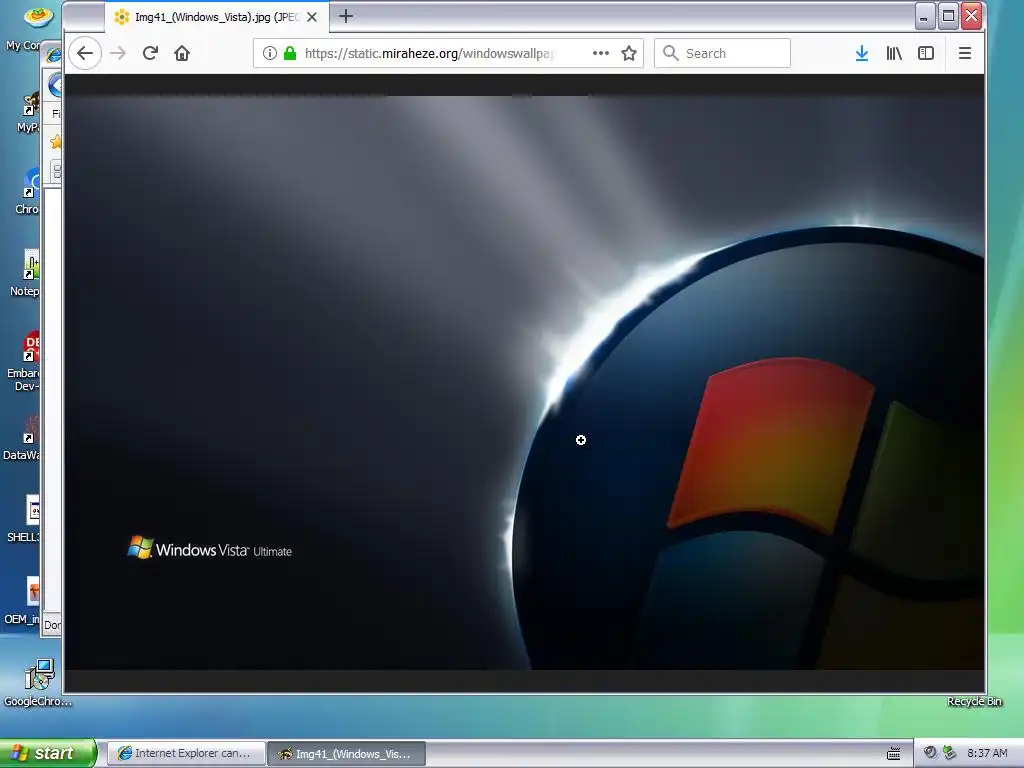
Task: Bookmark this page with the star icon
Action: coord(629,53)
